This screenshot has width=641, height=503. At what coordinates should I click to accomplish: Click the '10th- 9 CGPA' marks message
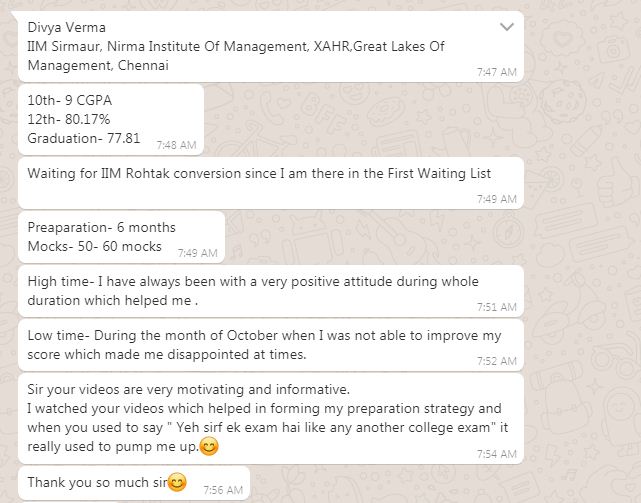click(111, 119)
